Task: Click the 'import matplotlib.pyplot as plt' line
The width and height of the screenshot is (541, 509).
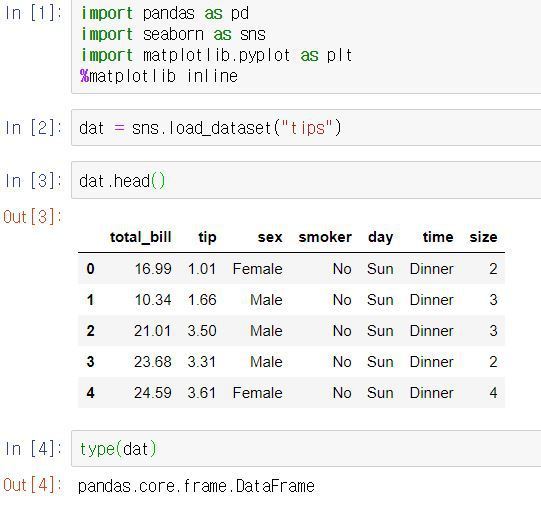Action: tap(216, 55)
